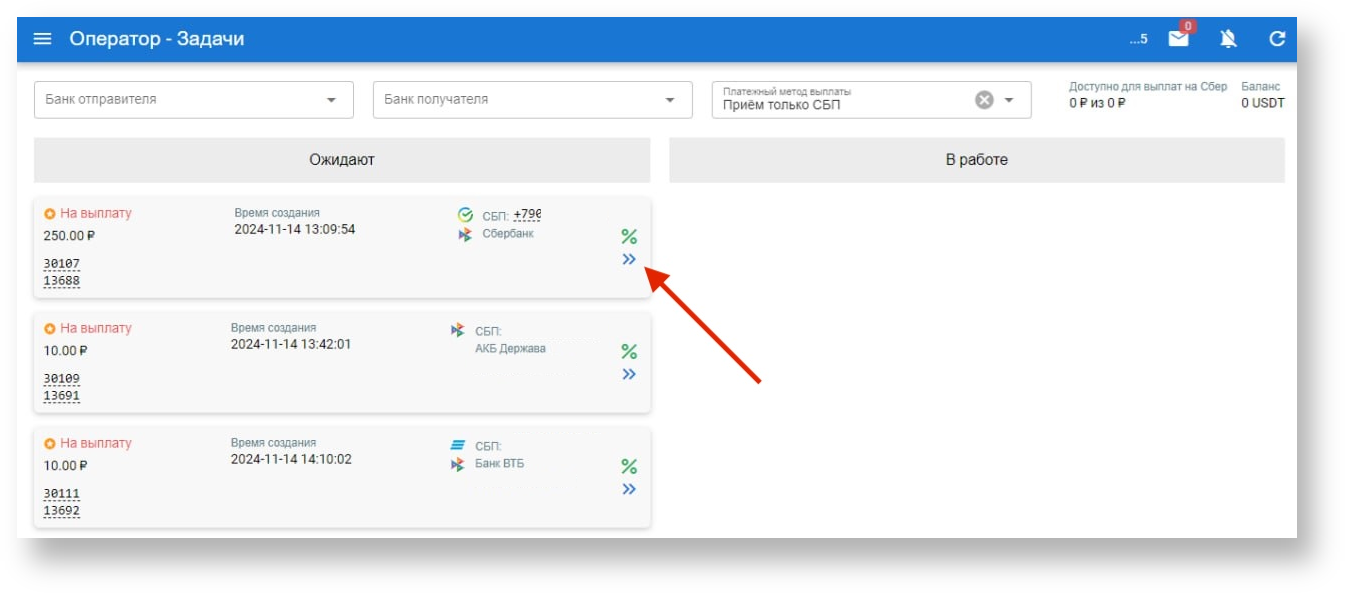Take the АКБ Держава task with the double-arrow
The image size is (1346, 594).
[629, 374]
